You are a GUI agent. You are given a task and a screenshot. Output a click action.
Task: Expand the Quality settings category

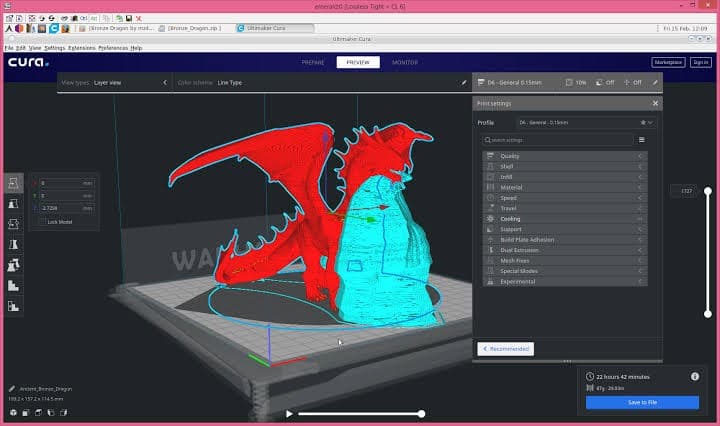click(x=565, y=156)
